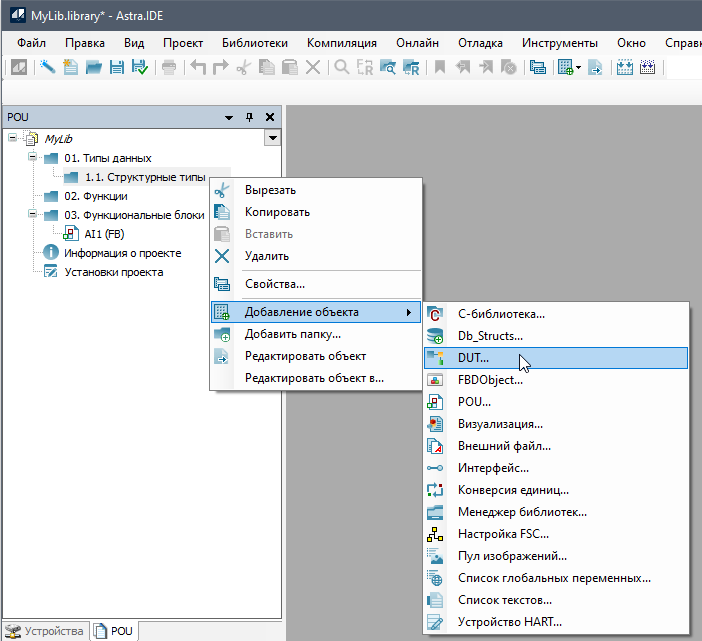Image resolution: width=702 pixels, height=641 pixels.
Task: Open the POU panel header dropdown arrow
Action: tap(229, 117)
